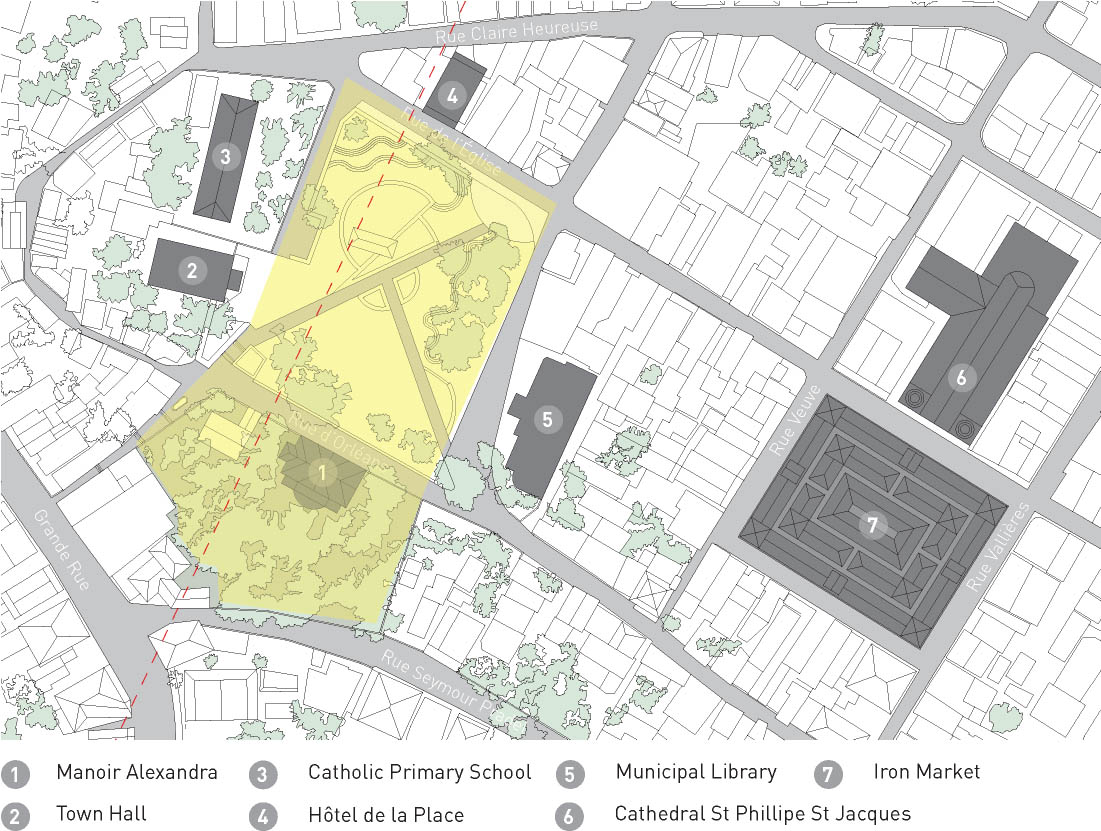The height and width of the screenshot is (831, 1101).
Task: Click the legend circle numbered 1
Action: (x=15, y=774)
